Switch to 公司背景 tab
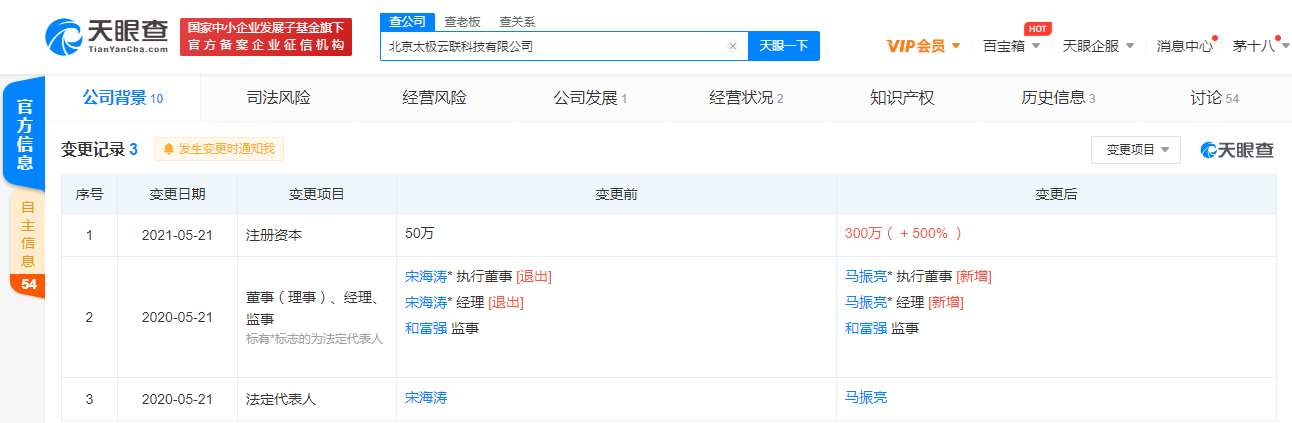Image resolution: width=1292 pixels, height=423 pixels. click(123, 98)
